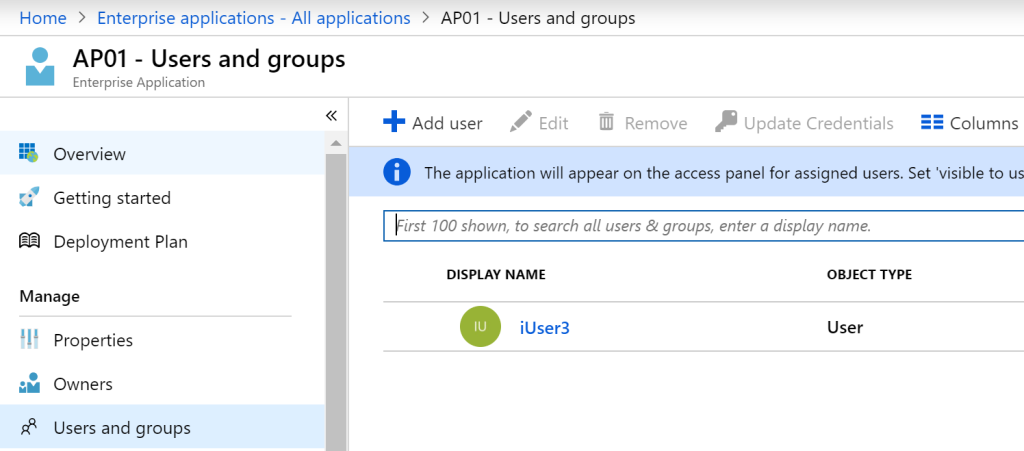The width and height of the screenshot is (1024, 451).
Task: Click the access panel information banner text
Action: tap(724, 173)
